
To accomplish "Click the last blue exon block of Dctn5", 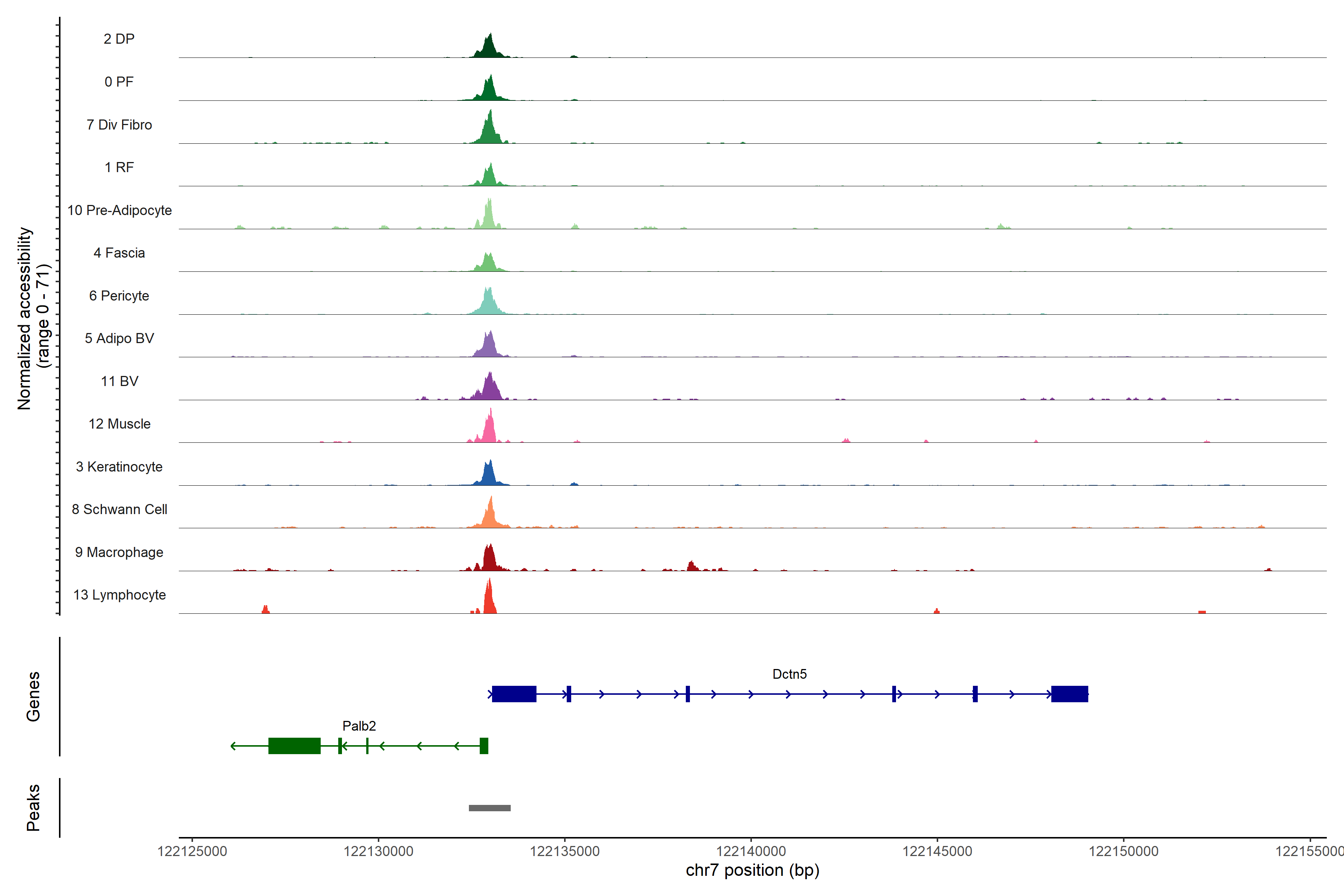I will (1069, 694).
